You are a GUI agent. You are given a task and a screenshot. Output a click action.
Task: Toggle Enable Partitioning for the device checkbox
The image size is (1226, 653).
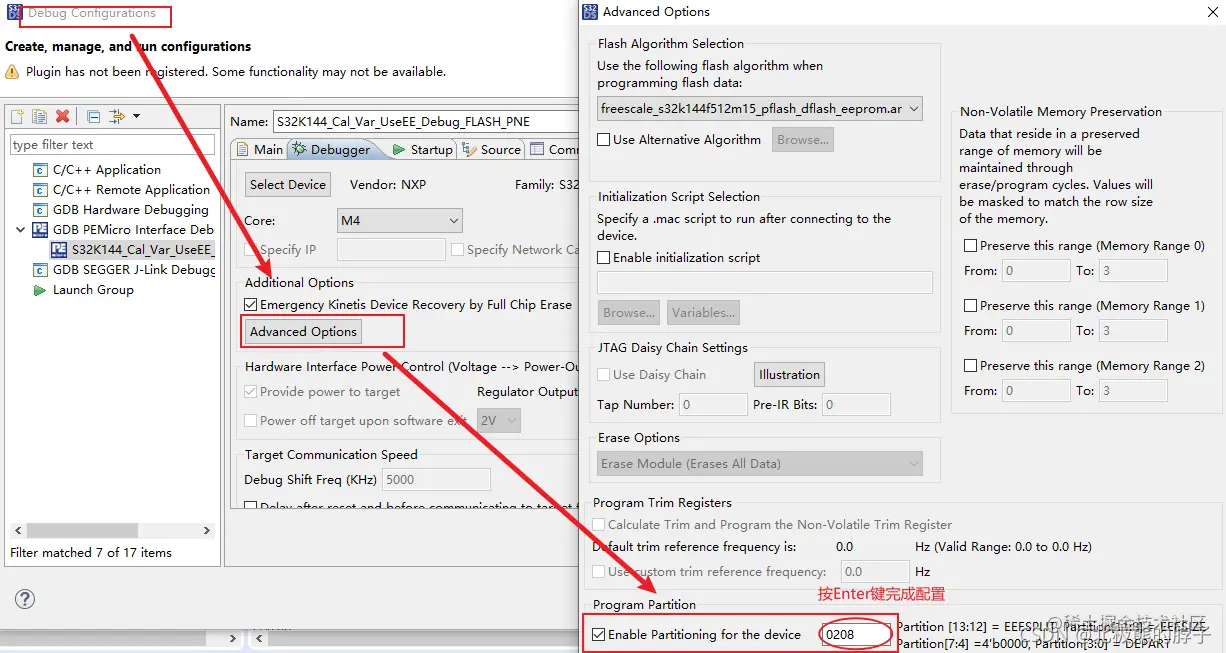pos(598,635)
